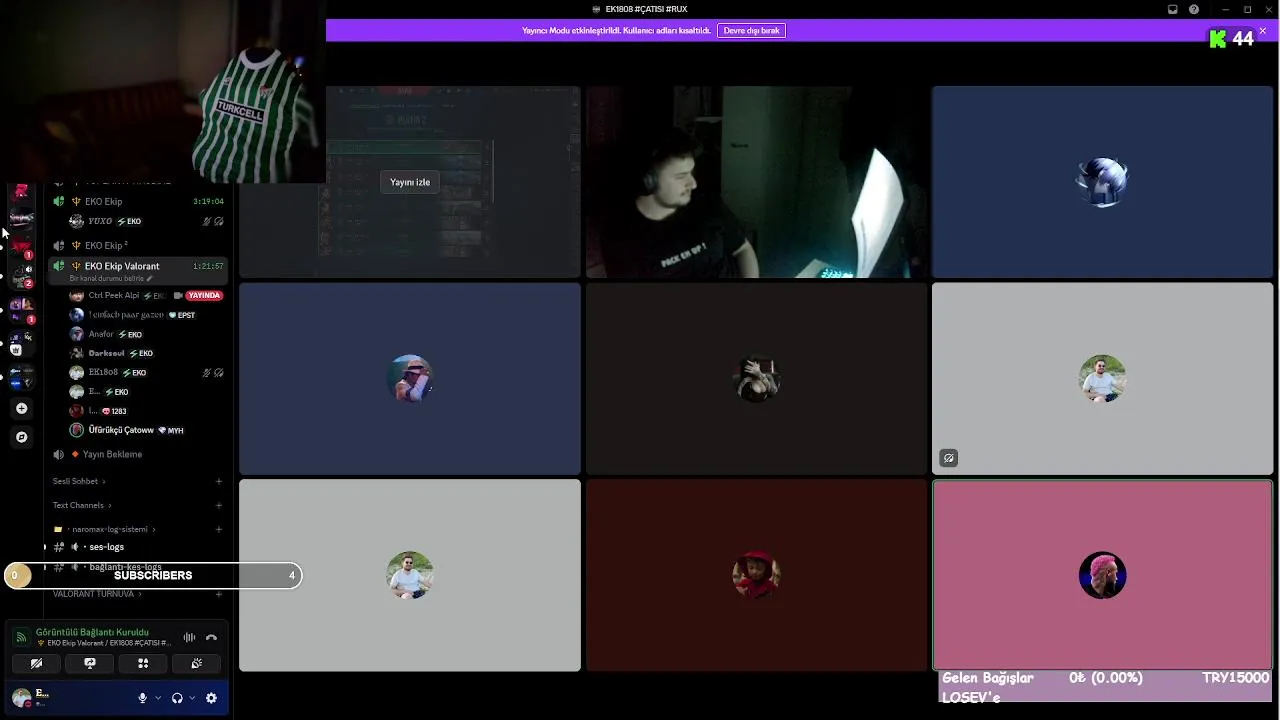Focus the blue-orb avatar participant tile
The height and width of the screenshot is (720, 1280).
point(1103,181)
